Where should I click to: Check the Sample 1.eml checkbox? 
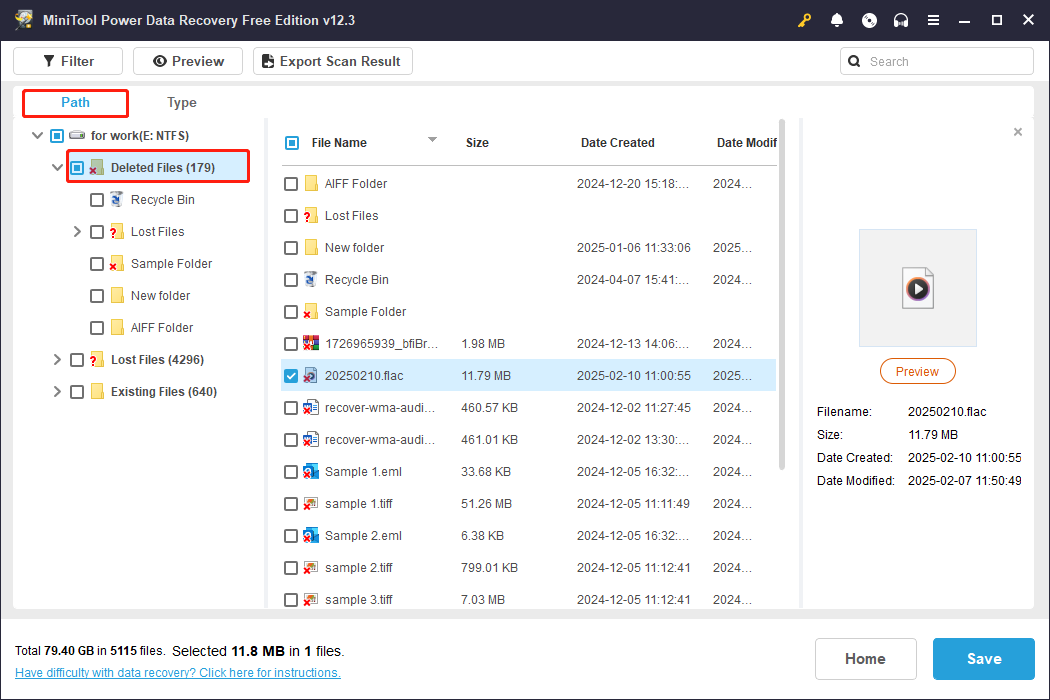tap(291, 472)
